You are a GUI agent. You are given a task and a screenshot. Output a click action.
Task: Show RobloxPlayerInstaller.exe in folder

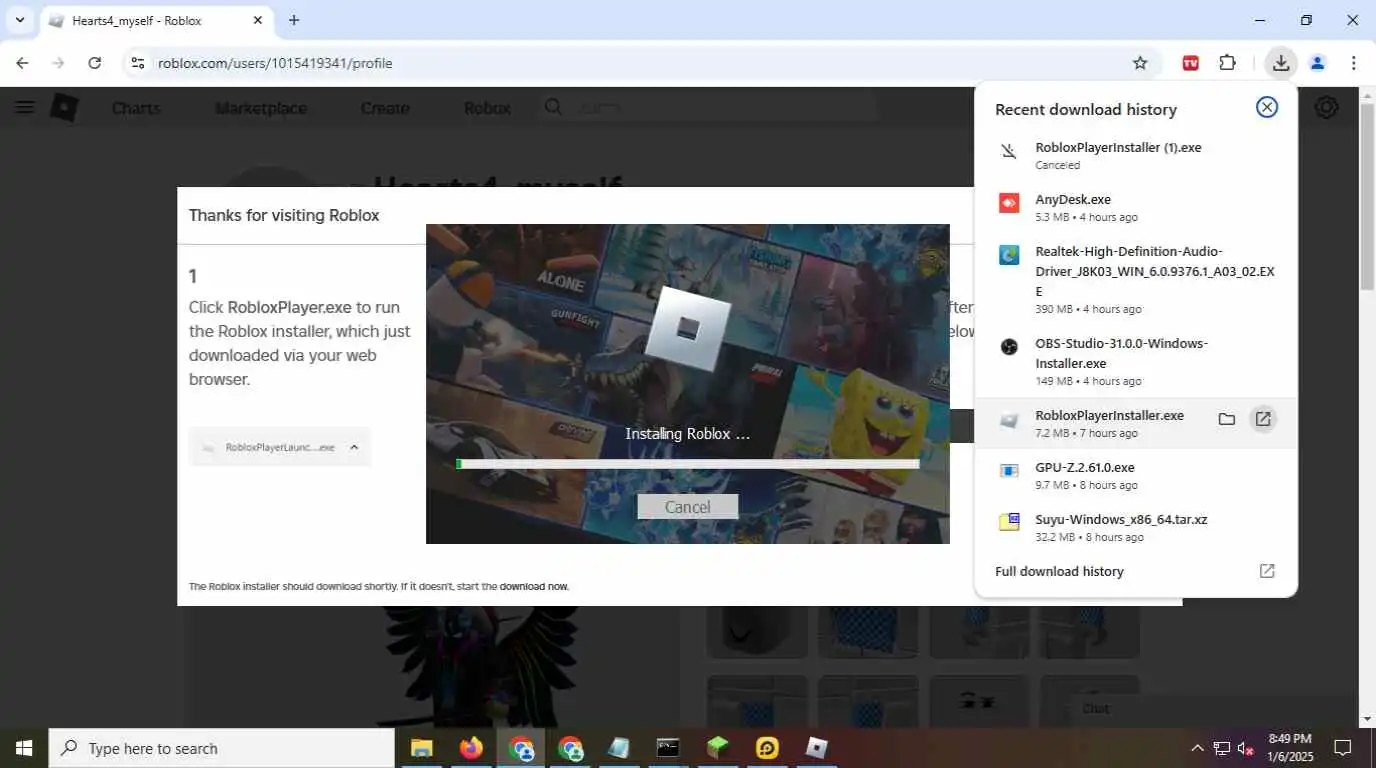click(x=1226, y=419)
